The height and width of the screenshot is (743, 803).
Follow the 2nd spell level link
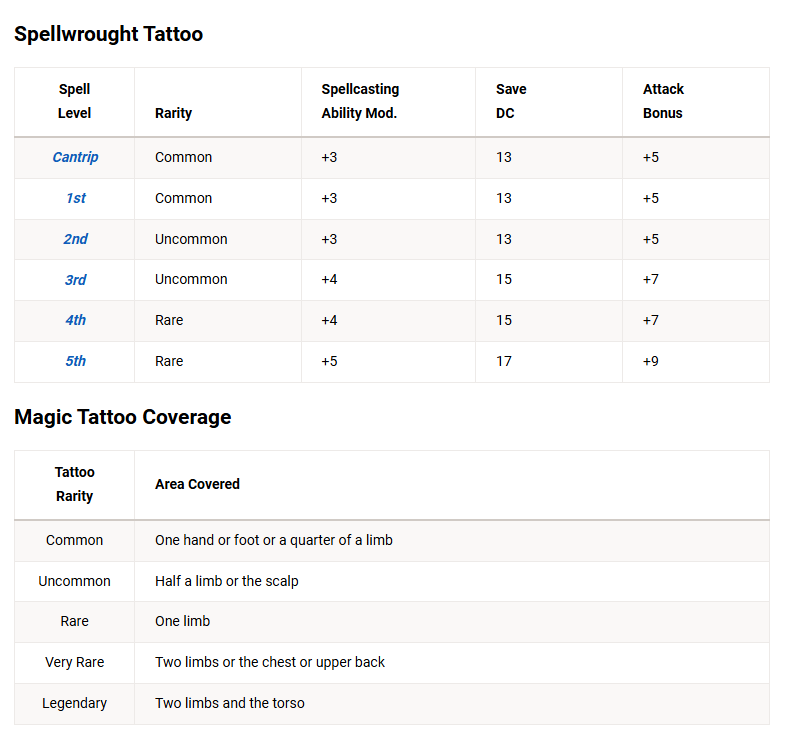point(75,239)
